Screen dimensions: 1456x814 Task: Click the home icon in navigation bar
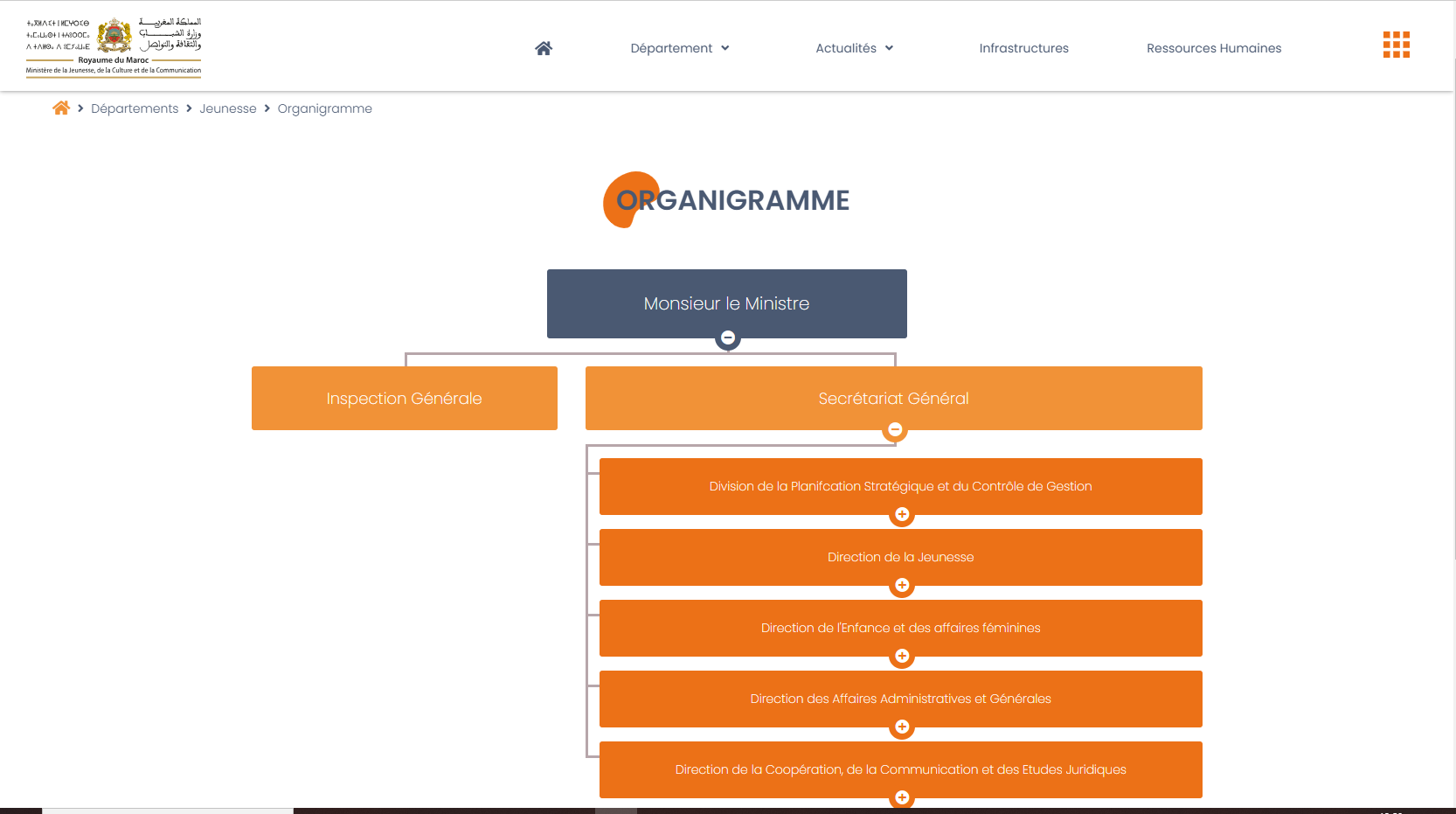544,48
